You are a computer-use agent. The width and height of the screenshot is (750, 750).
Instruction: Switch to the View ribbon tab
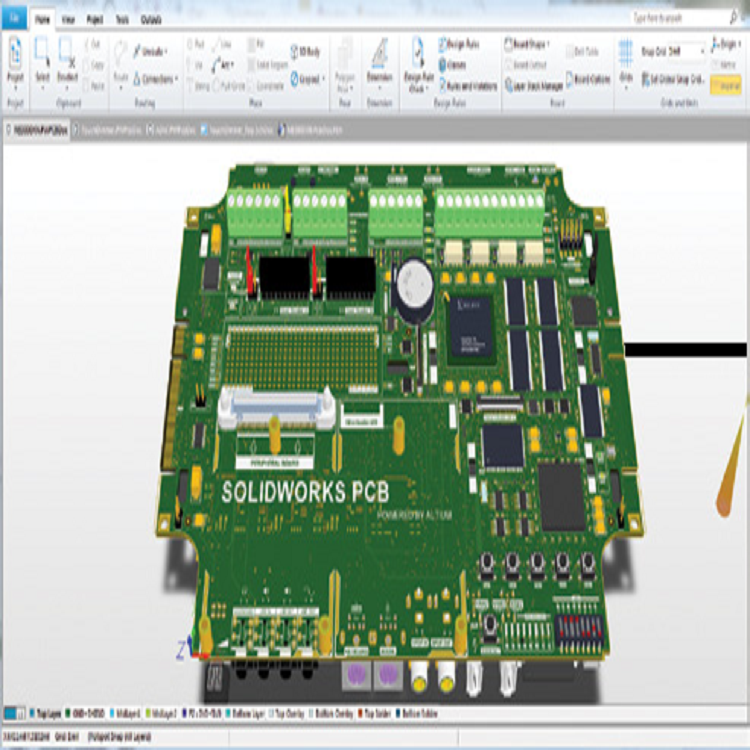coord(68,18)
